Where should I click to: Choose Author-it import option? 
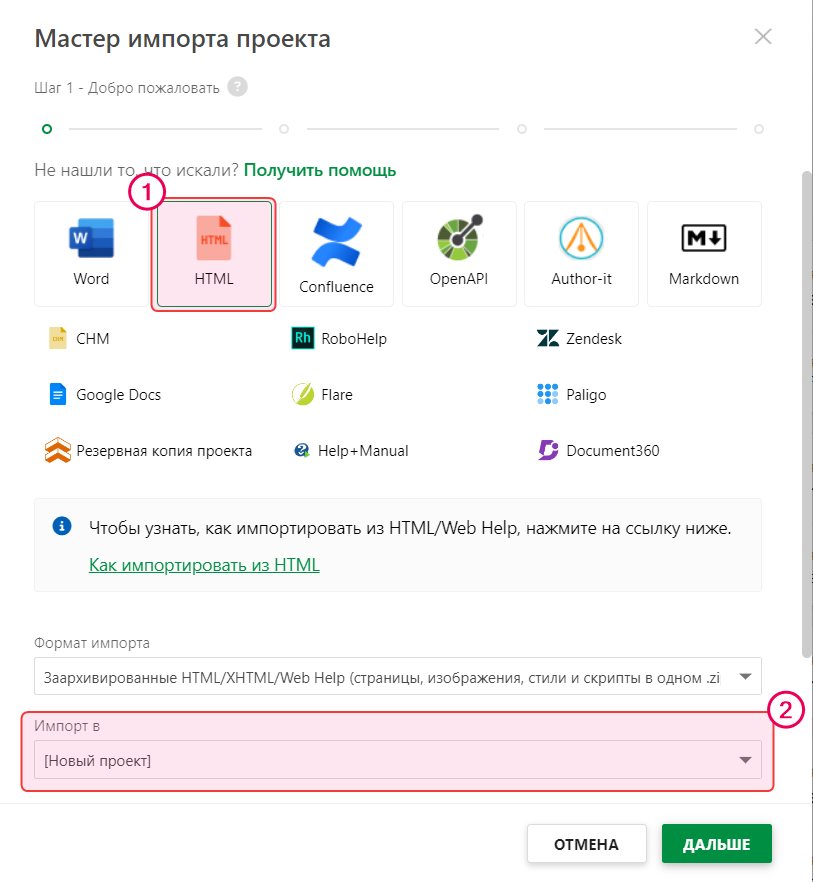click(581, 254)
